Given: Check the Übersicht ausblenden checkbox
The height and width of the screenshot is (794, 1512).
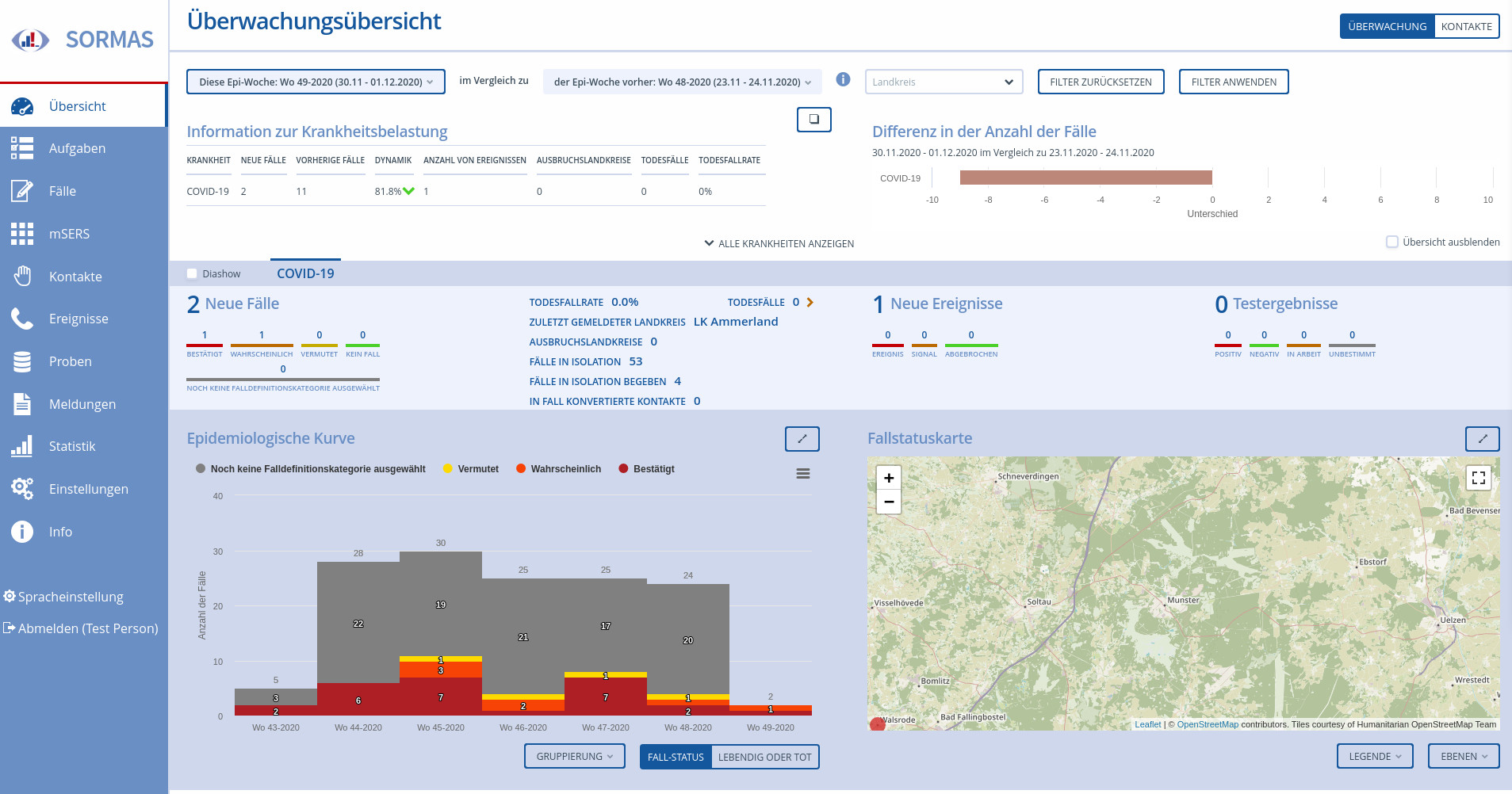Looking at the screenshot, I should [x=1391, y=242].
